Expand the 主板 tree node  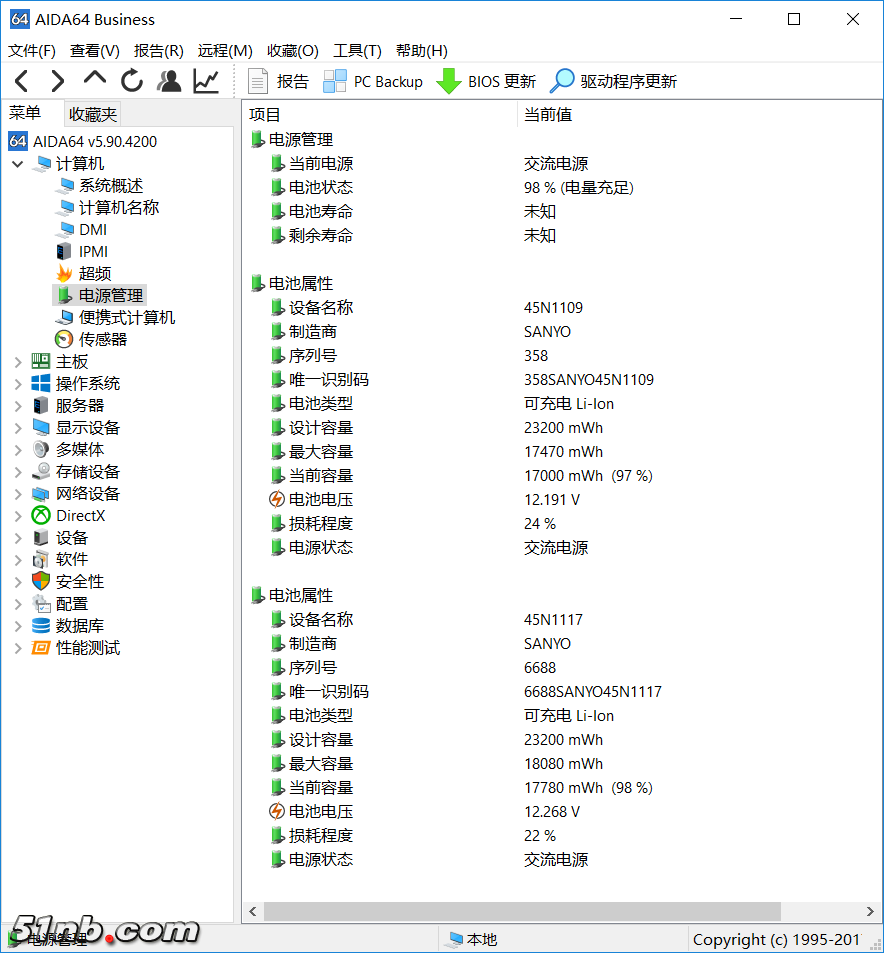(18, 362)
